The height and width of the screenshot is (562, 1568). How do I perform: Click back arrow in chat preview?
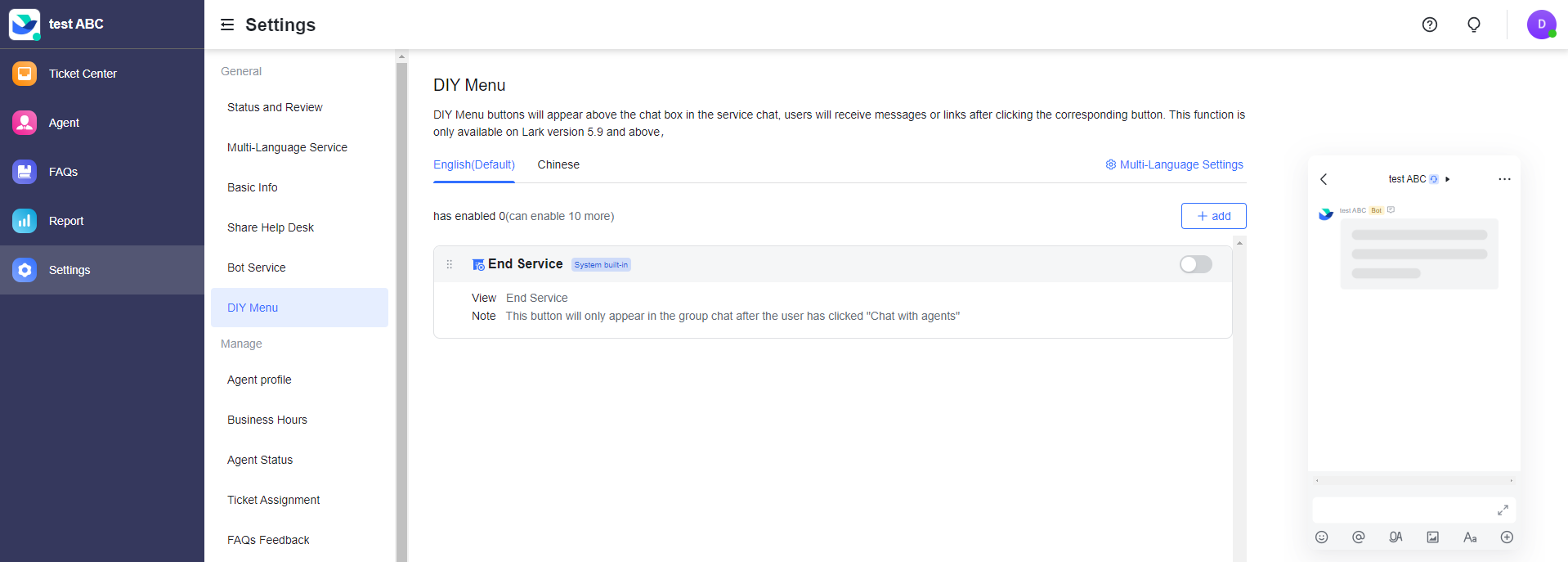1324,179
